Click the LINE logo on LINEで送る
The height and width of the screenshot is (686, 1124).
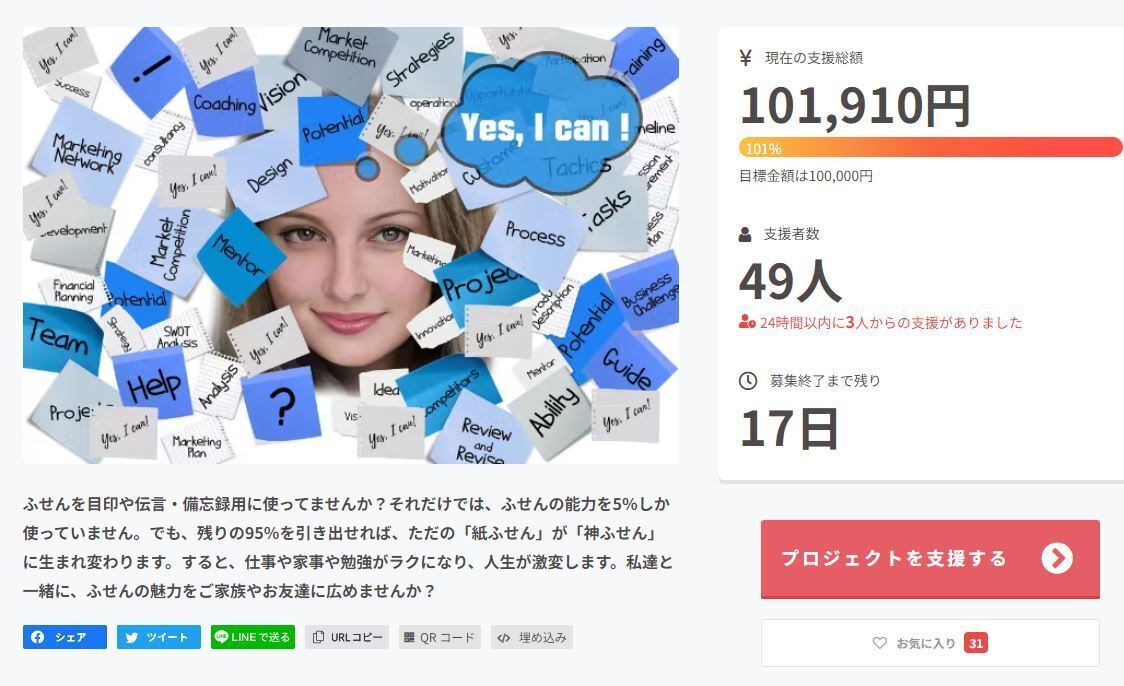222,637
